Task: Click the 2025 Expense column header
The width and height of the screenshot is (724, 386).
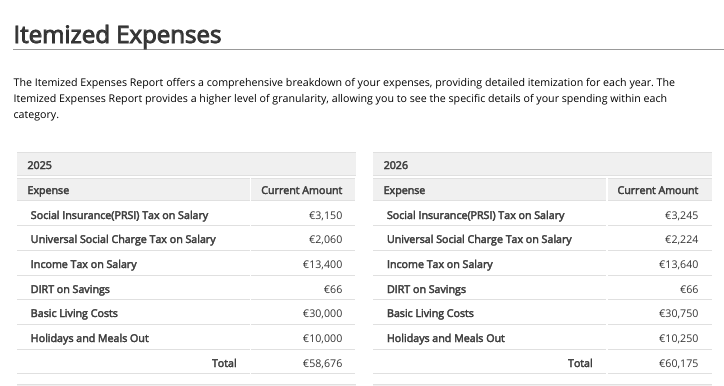Action: (133, 190)
